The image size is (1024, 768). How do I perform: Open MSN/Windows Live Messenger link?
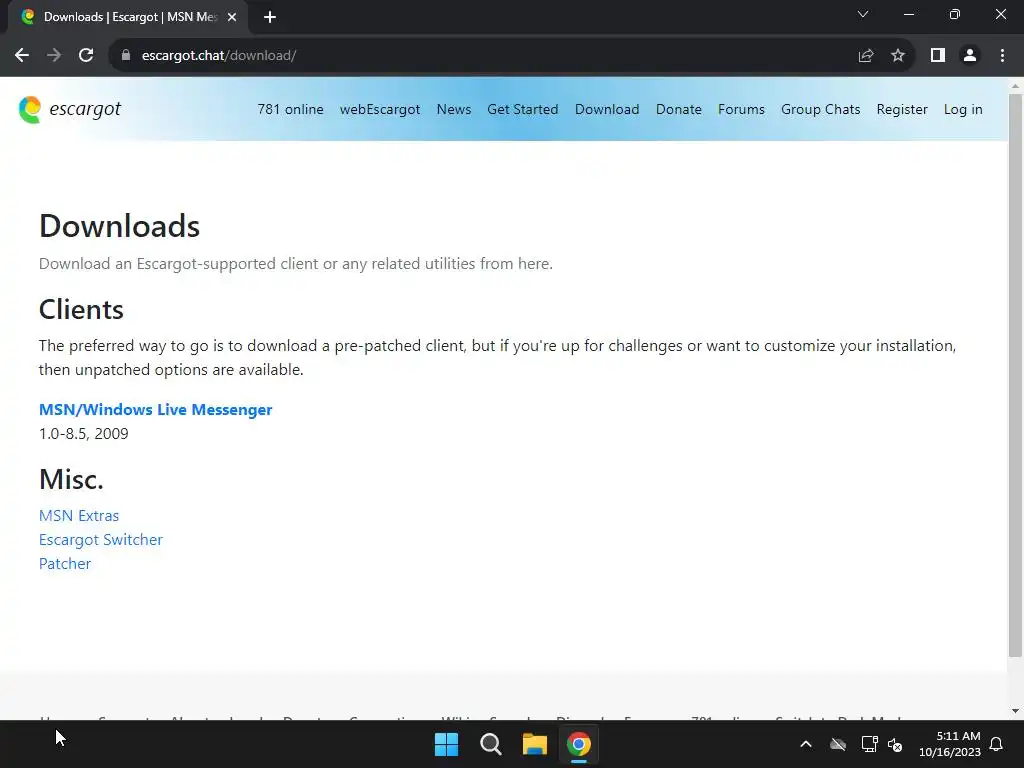[155, 409]
